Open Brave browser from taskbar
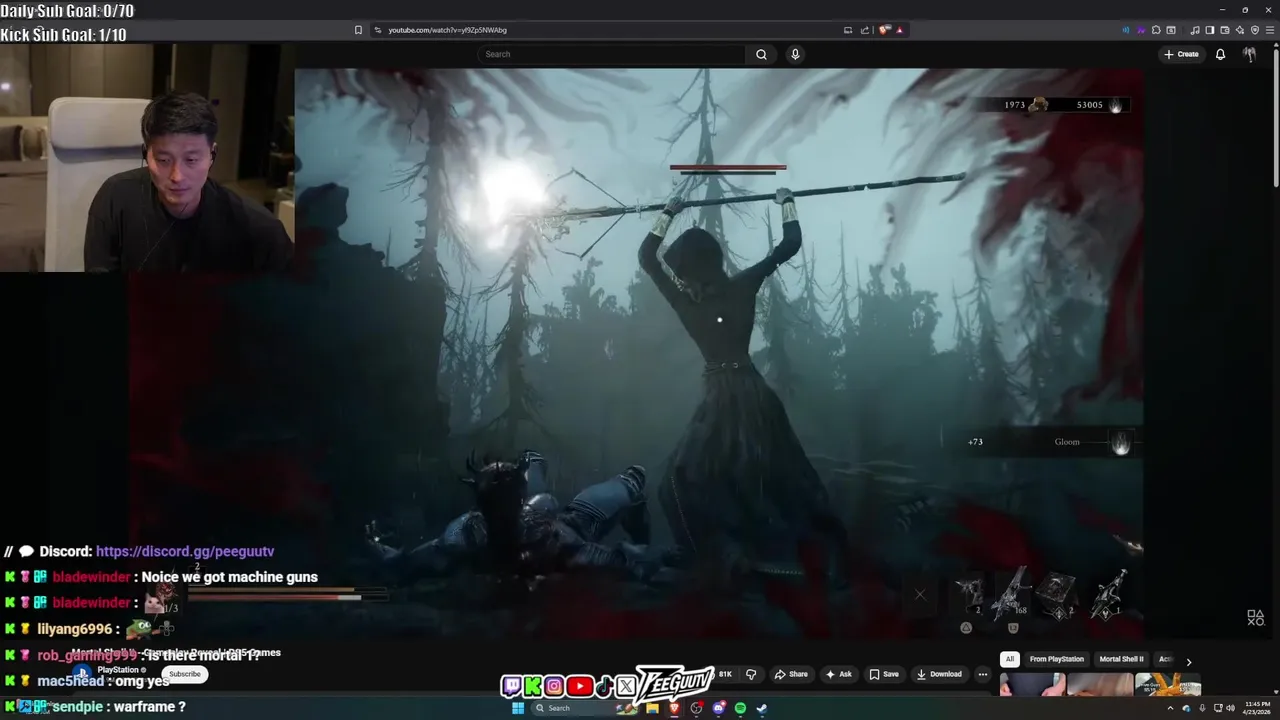Viewport: 1280px width, 720px height. [674, 708]
